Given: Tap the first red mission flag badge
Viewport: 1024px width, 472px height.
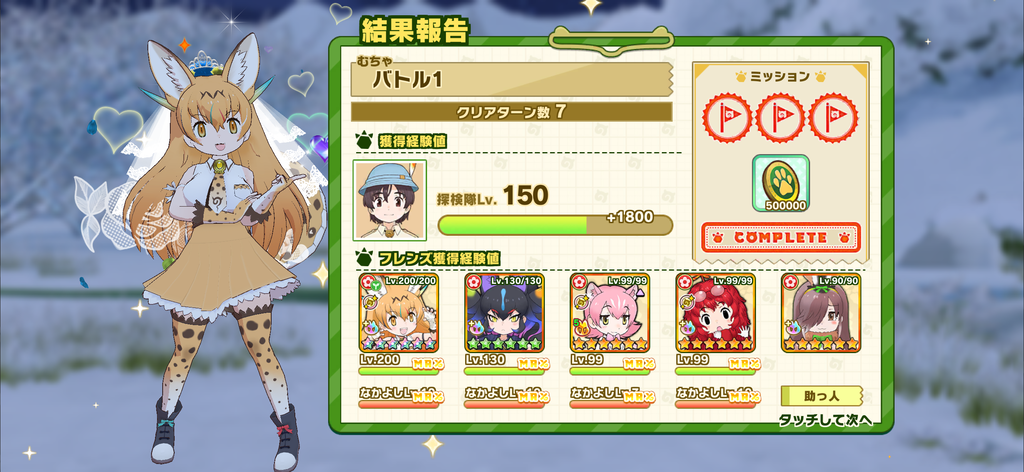Looking at the screenshot, I should [x=727, y=118].
